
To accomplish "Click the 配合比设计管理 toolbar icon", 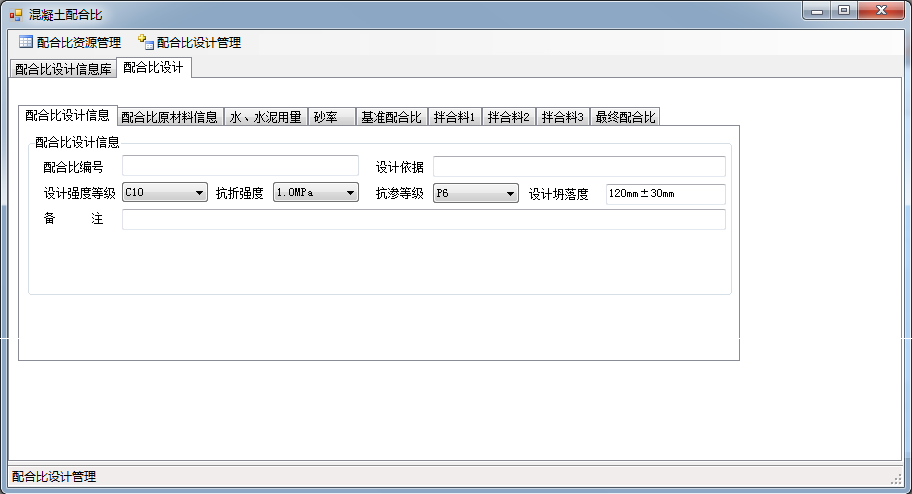I will (146, 42).
